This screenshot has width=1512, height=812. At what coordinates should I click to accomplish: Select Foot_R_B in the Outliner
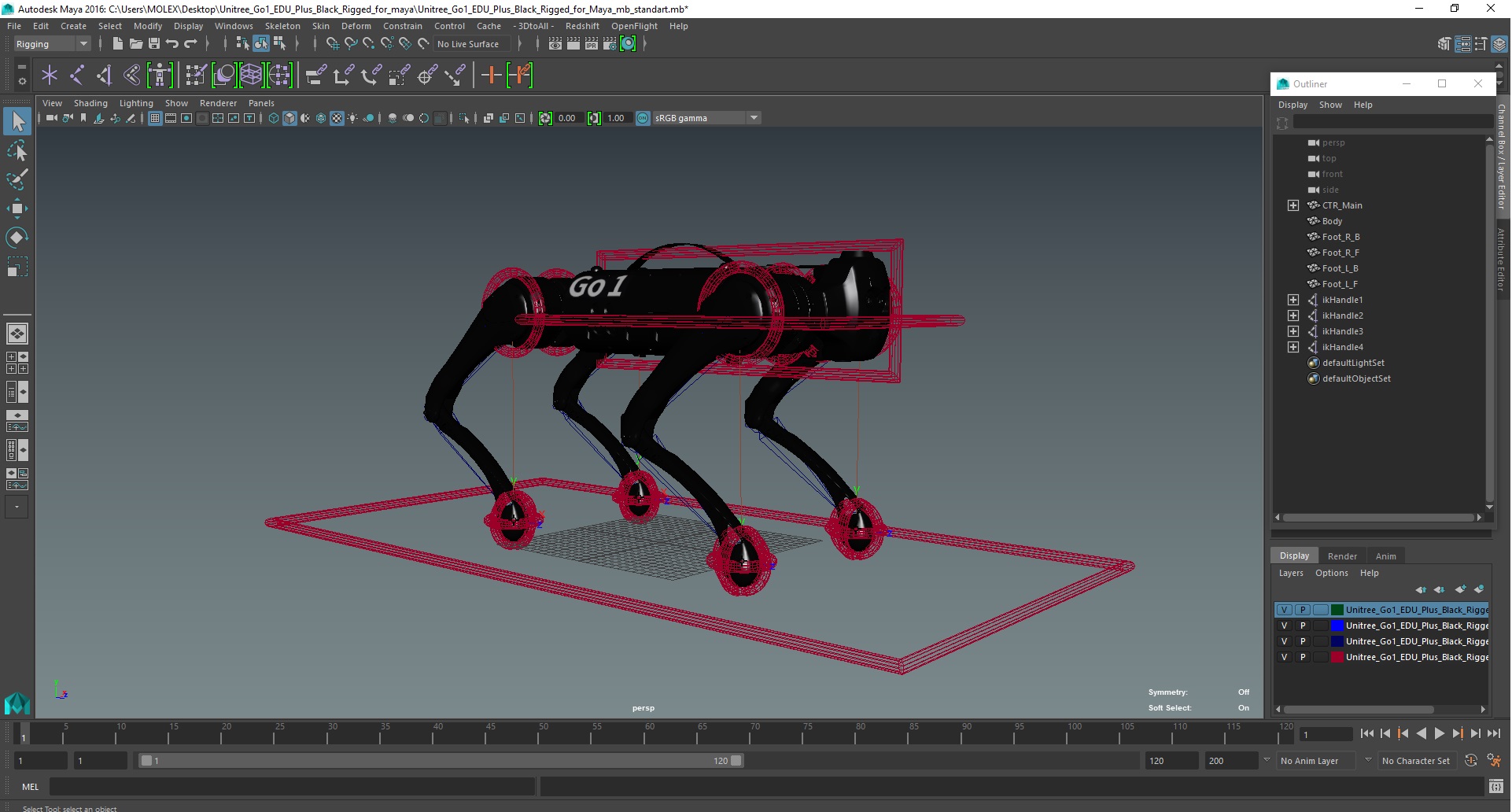tap(1341, 237)
